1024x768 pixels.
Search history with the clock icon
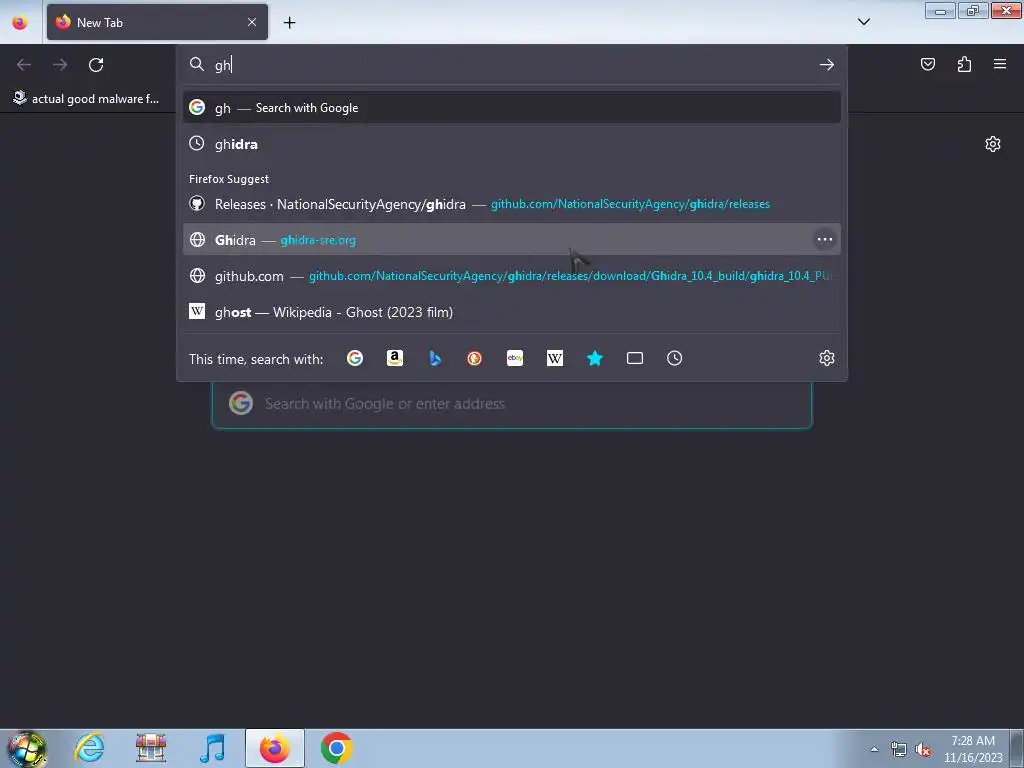point(675,358)
